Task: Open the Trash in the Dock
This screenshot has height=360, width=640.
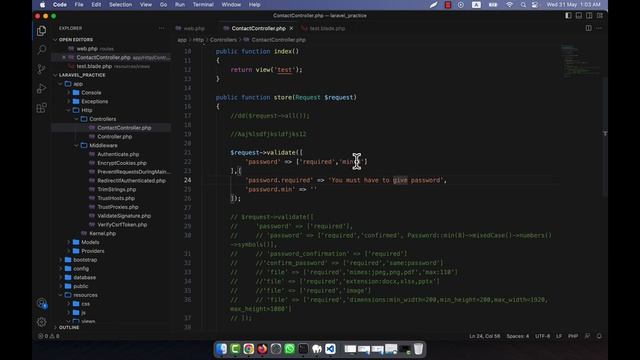Action: (418, 349)
